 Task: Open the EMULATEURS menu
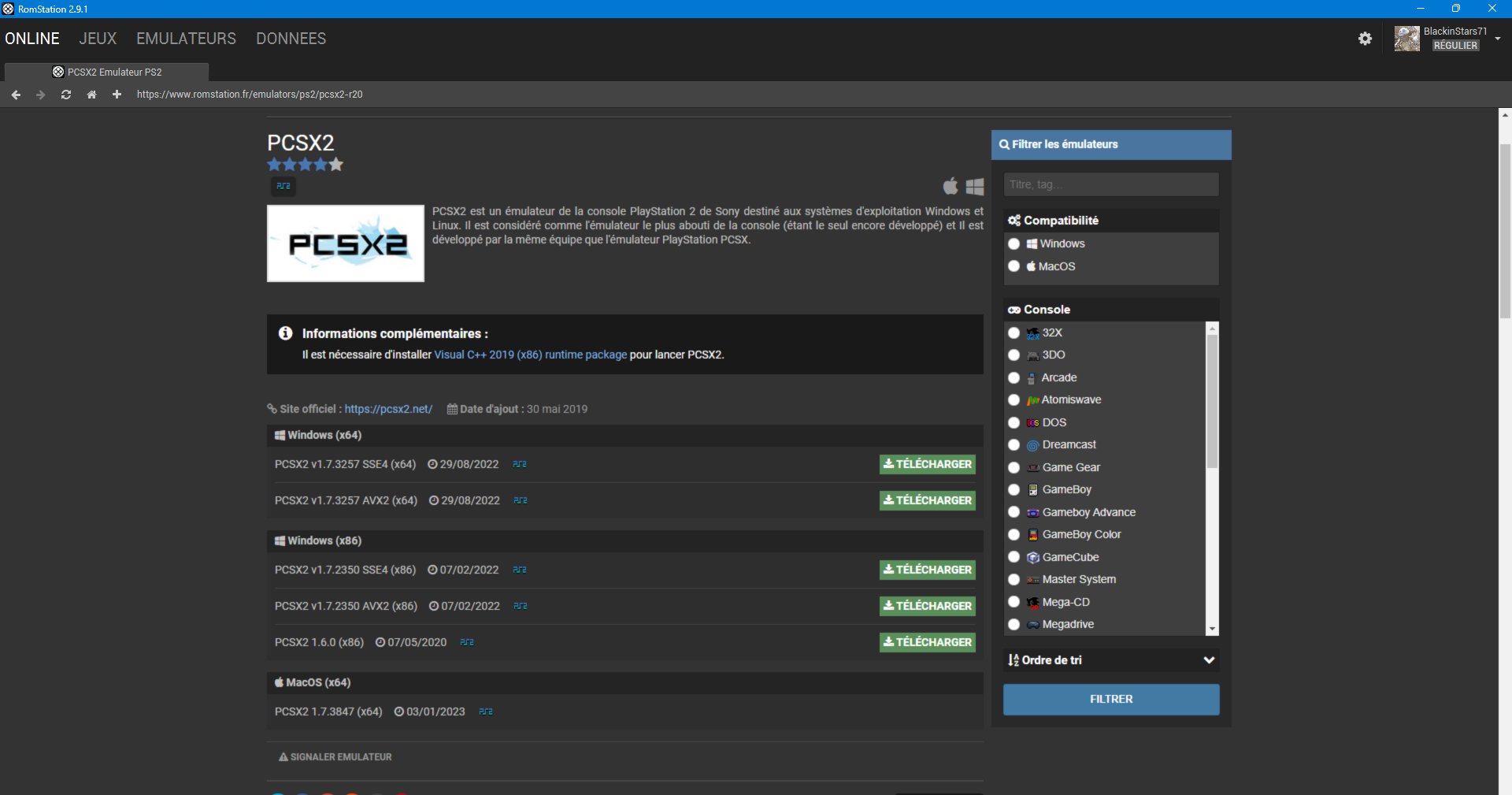click(x=186, y=39)
